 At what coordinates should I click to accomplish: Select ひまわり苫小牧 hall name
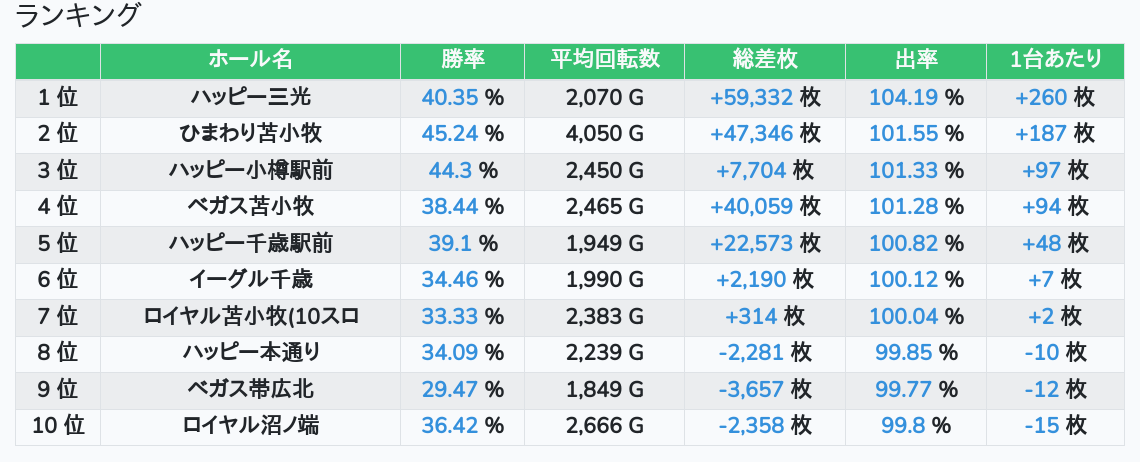click(250, 134)
